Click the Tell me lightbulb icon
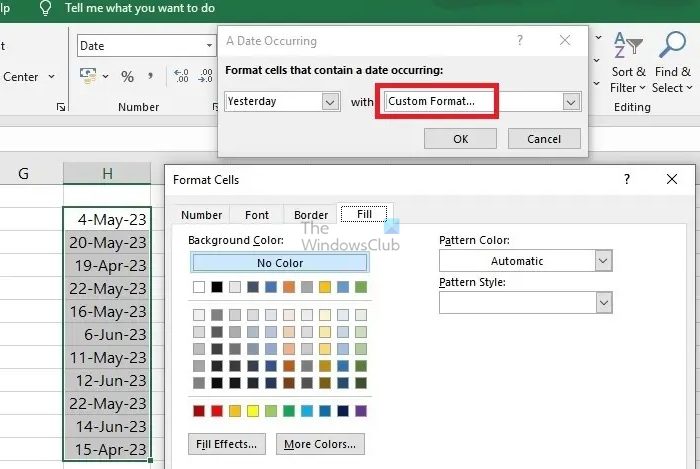Image resolution: width=700 pixels, height=469 pixels. tap(45, 8)
